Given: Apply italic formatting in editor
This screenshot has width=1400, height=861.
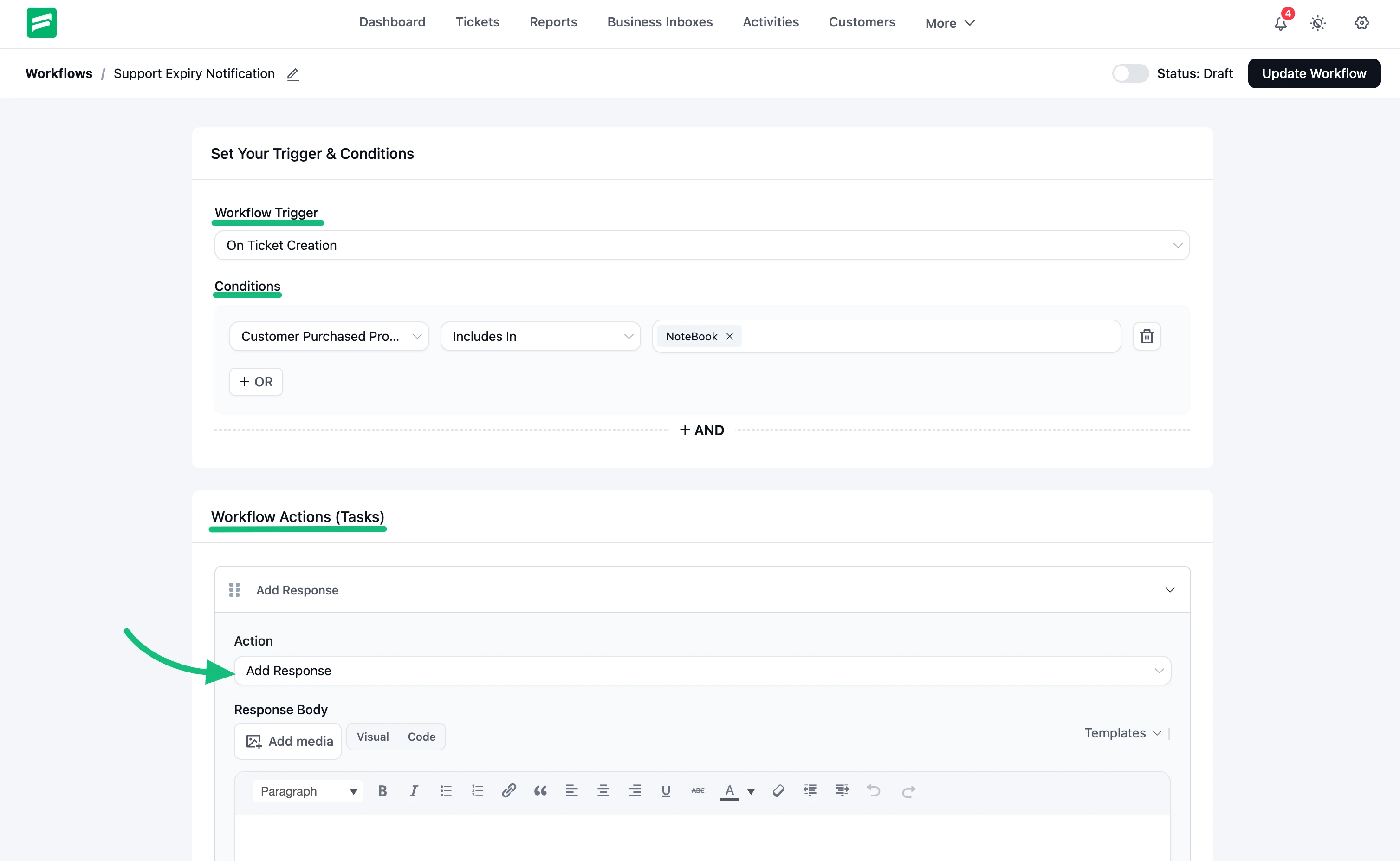Looking at the screenshot, I should click(x=414, y=791).
